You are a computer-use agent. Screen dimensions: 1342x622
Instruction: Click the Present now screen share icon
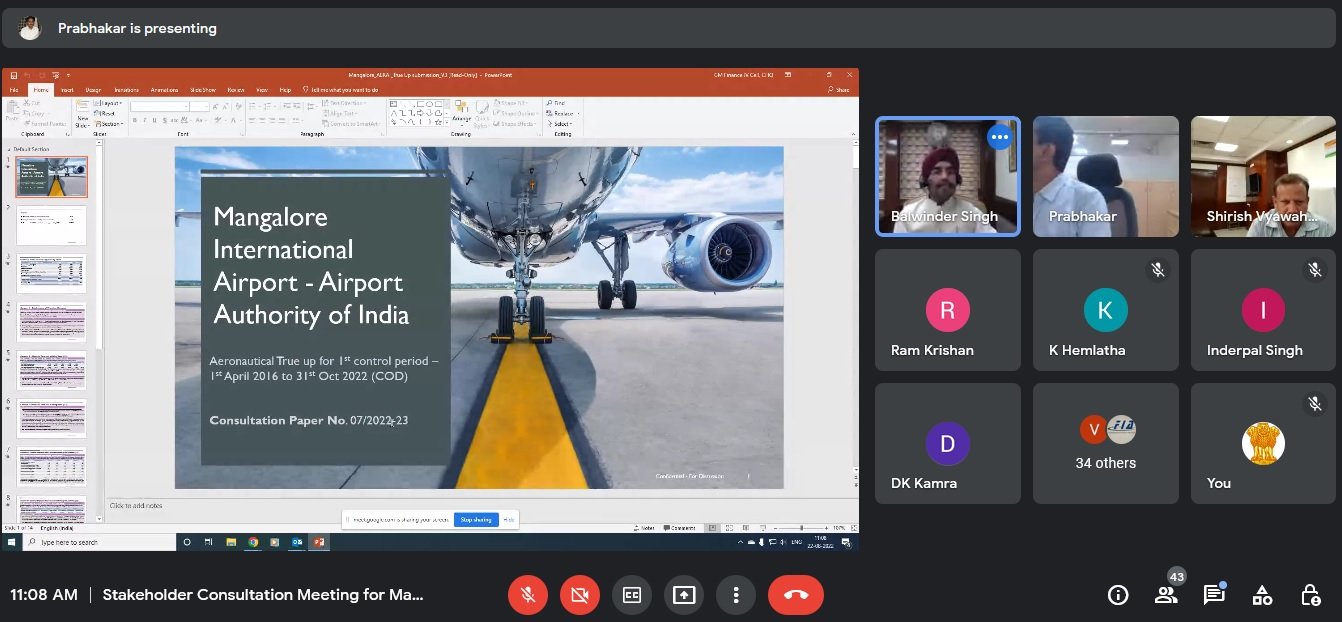[x=684, y=595]
